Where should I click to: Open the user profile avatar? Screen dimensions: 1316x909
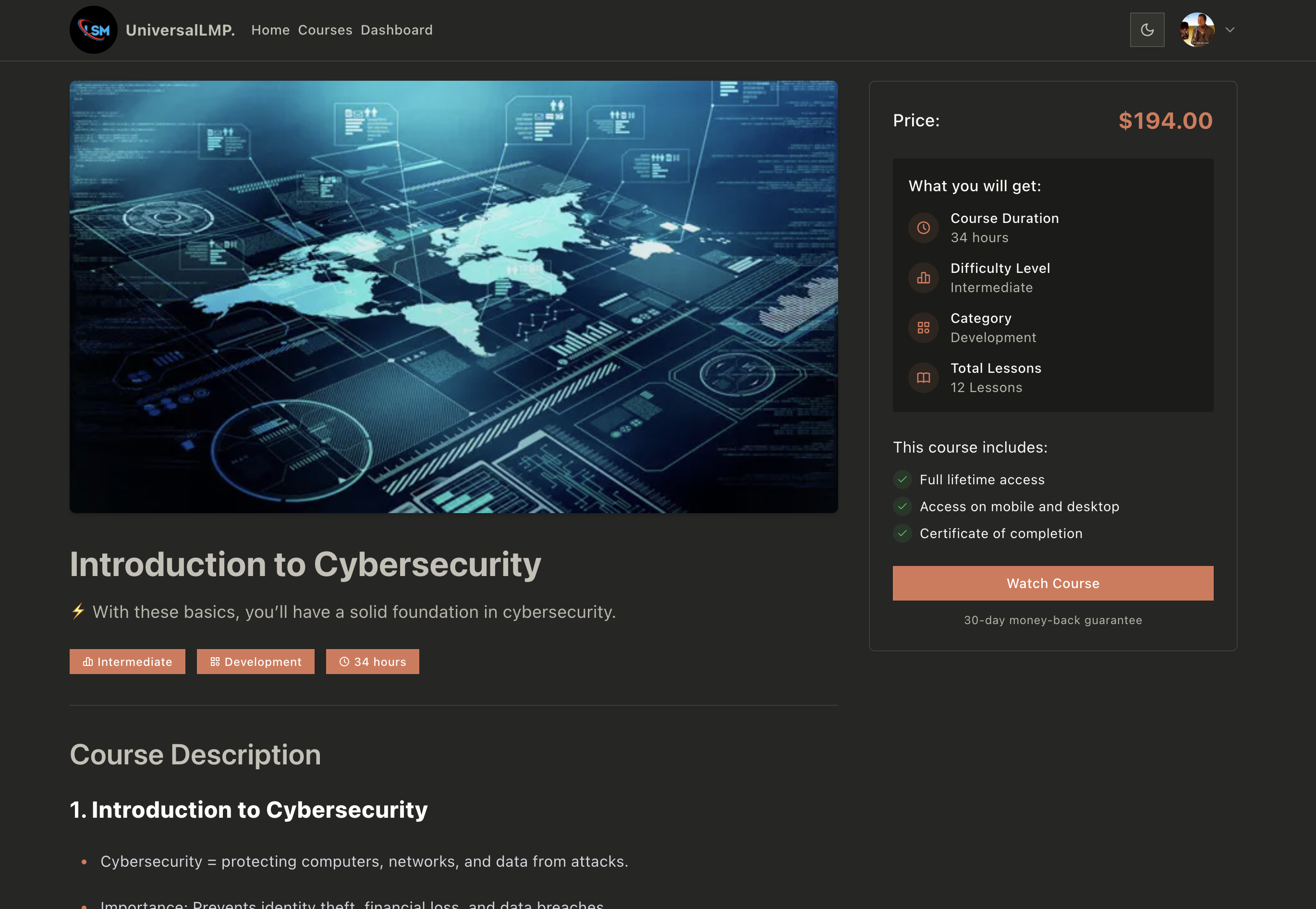click(1196, 30)
